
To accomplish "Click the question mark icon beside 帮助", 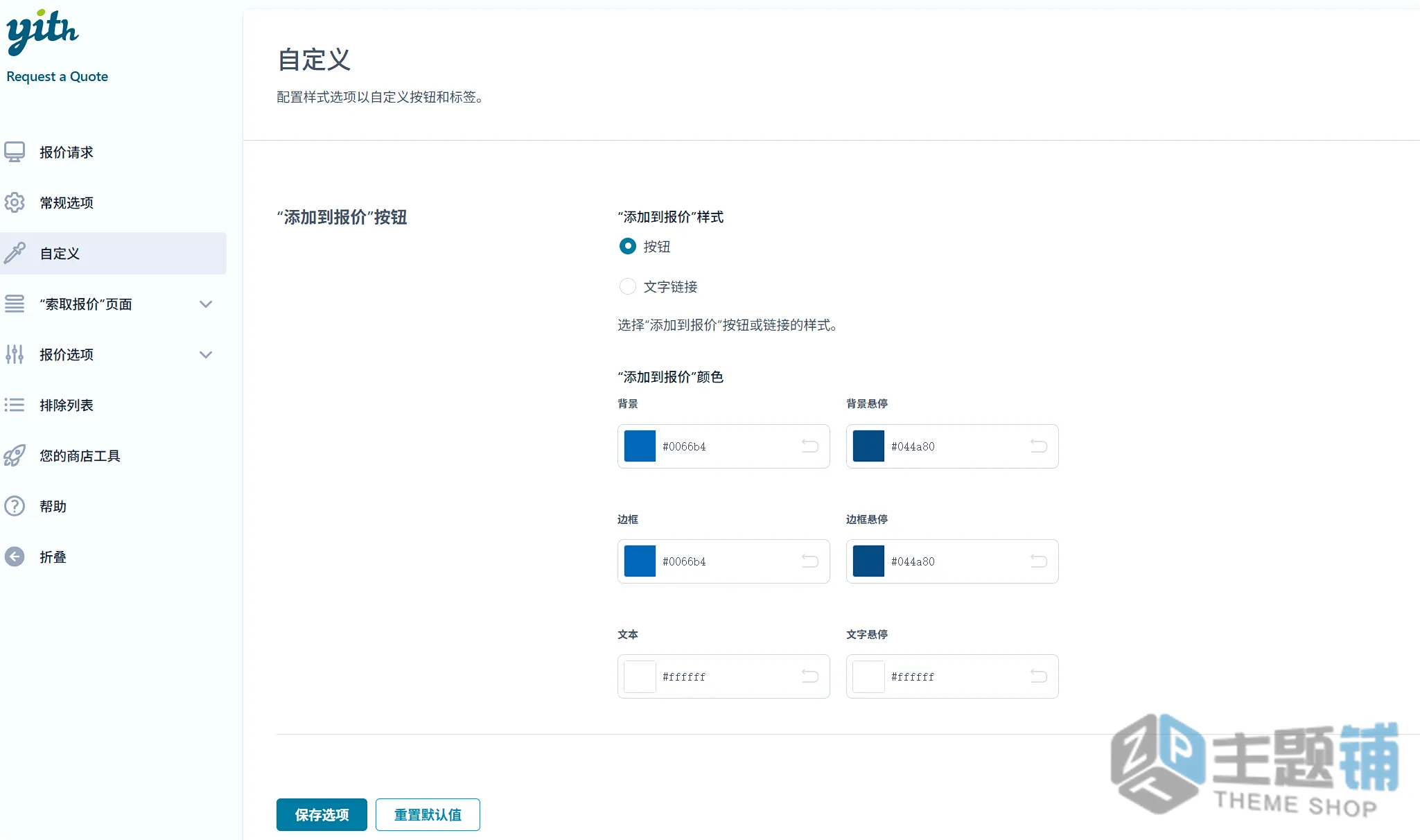I will [15, 506].
